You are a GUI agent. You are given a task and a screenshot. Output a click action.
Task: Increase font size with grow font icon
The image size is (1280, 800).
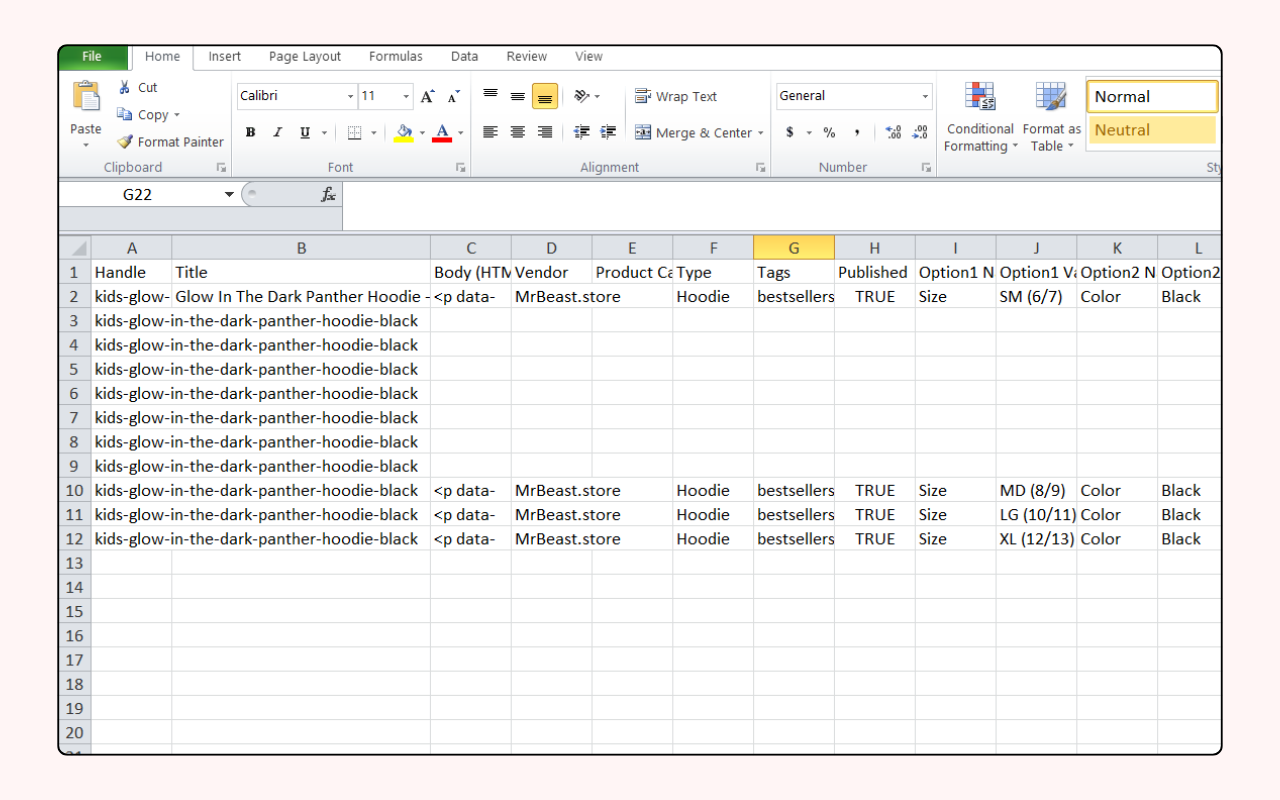tap(428, 96)
